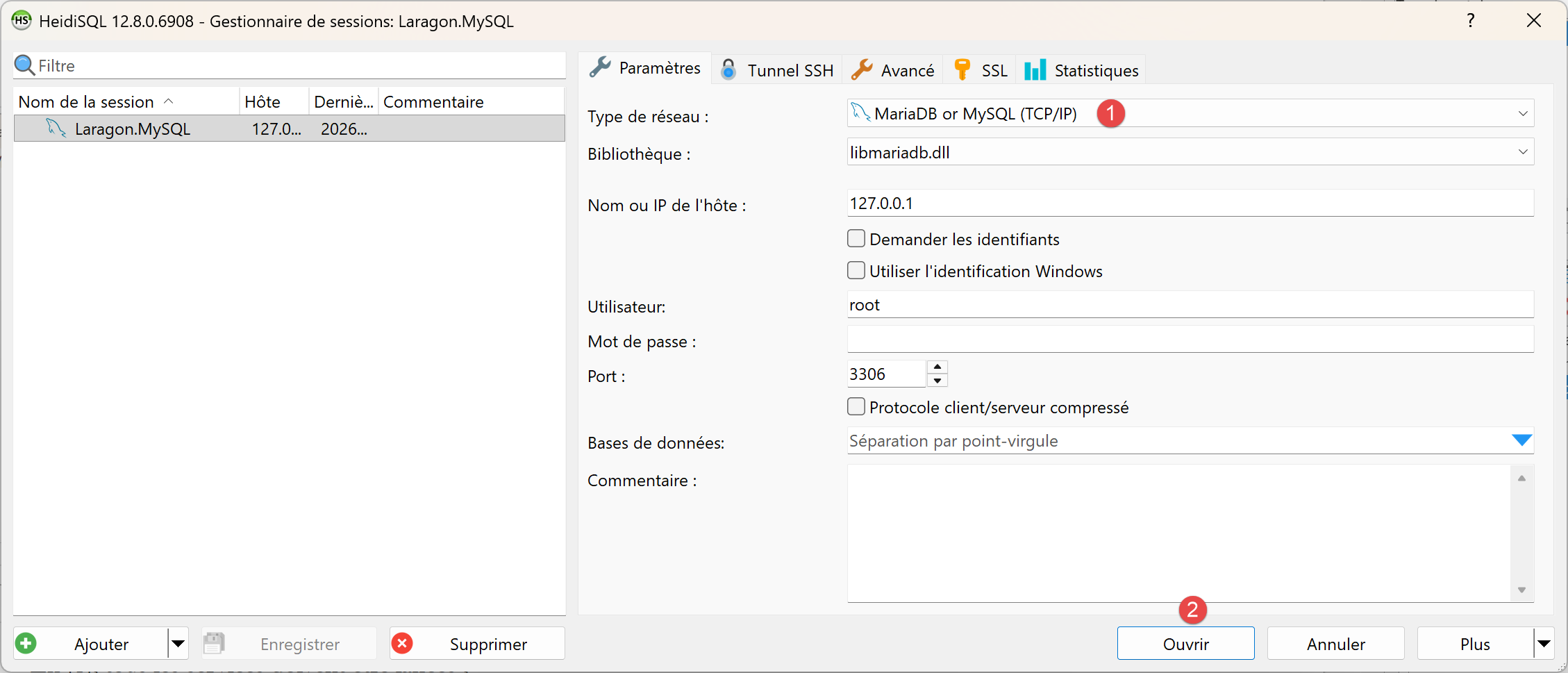
Task: Toggle Protocole client/serveur compressé checkbox
Action: [856, 406]
